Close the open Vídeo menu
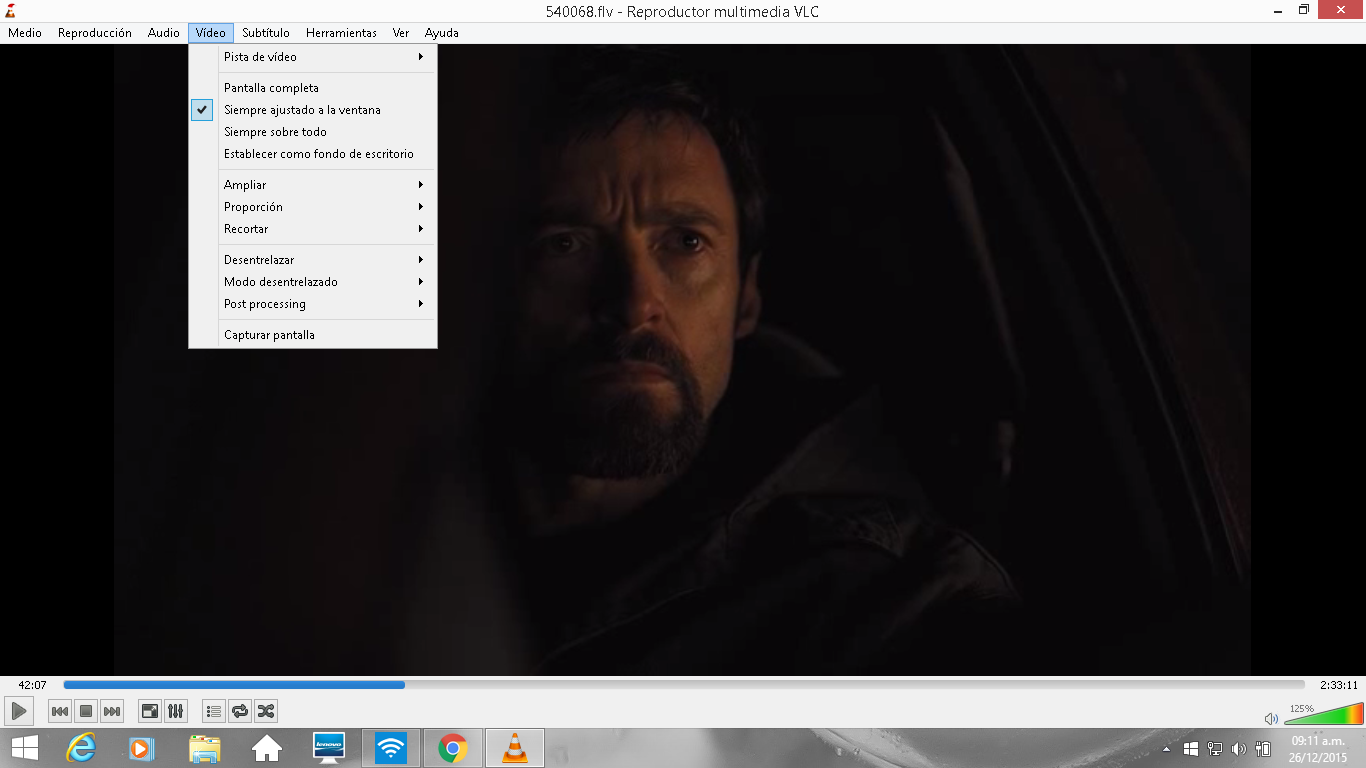The height and width of the screenshot is (768, 1366). point(211,33)
